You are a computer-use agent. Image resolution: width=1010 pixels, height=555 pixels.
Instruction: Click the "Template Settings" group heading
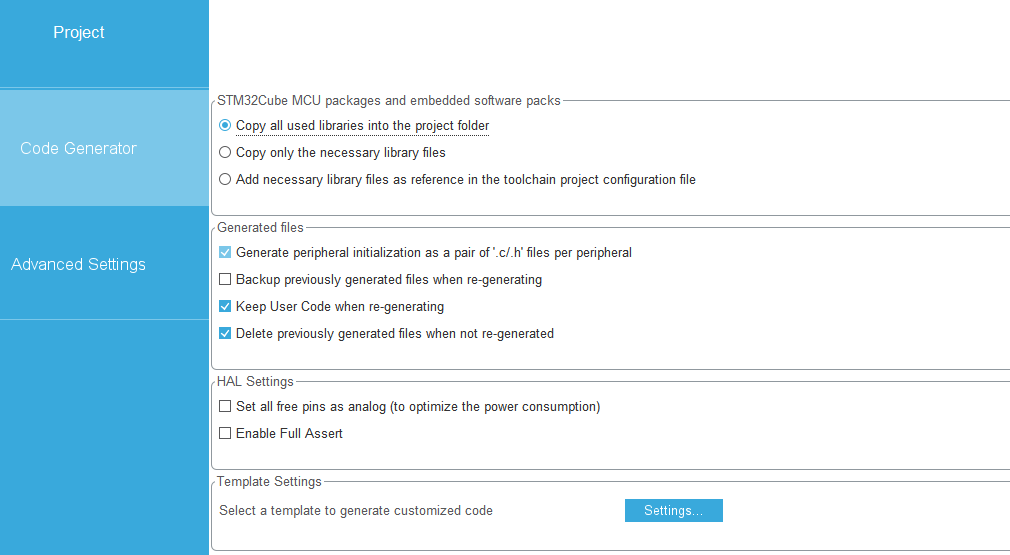[x=269, y=482]
